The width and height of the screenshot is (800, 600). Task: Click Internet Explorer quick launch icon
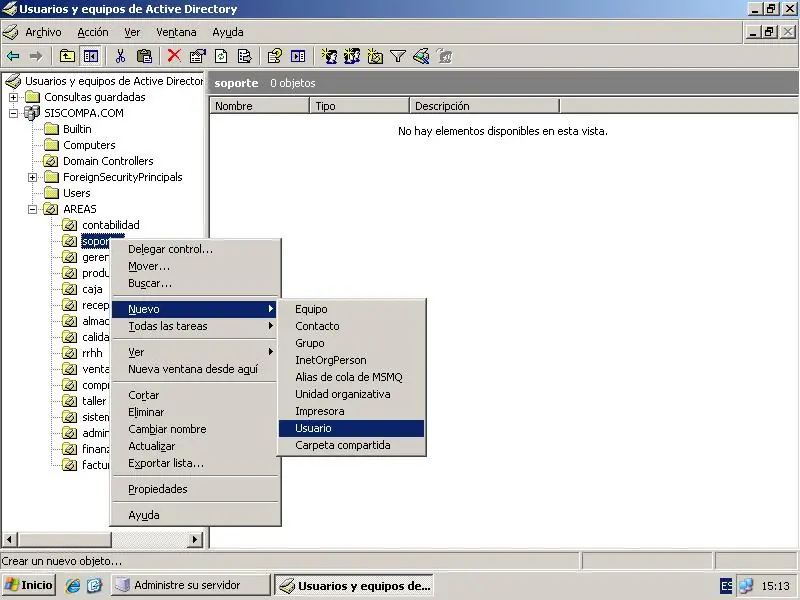(73, 585)
